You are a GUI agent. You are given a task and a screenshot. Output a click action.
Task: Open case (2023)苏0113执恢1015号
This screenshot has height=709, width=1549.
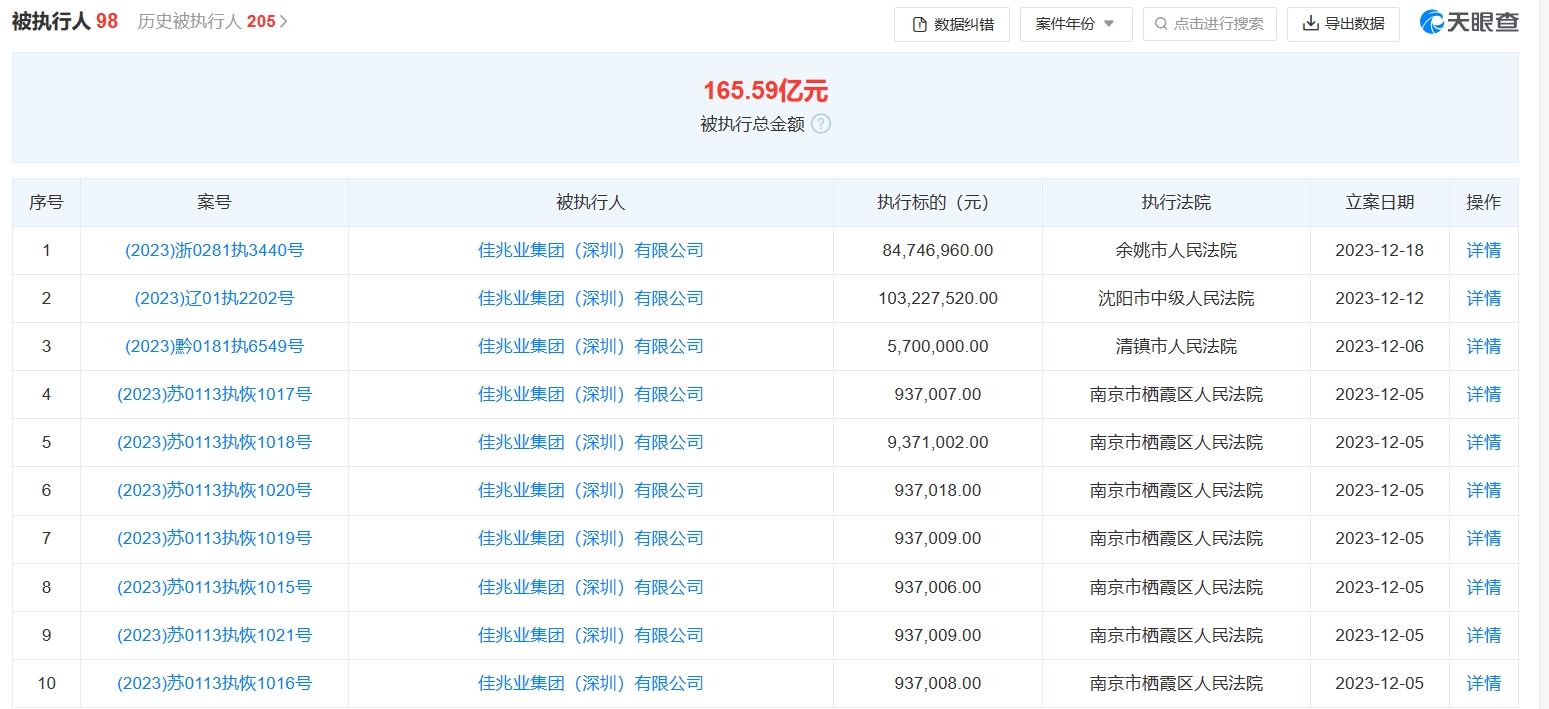pyautogui.click(x=214, y=588)
